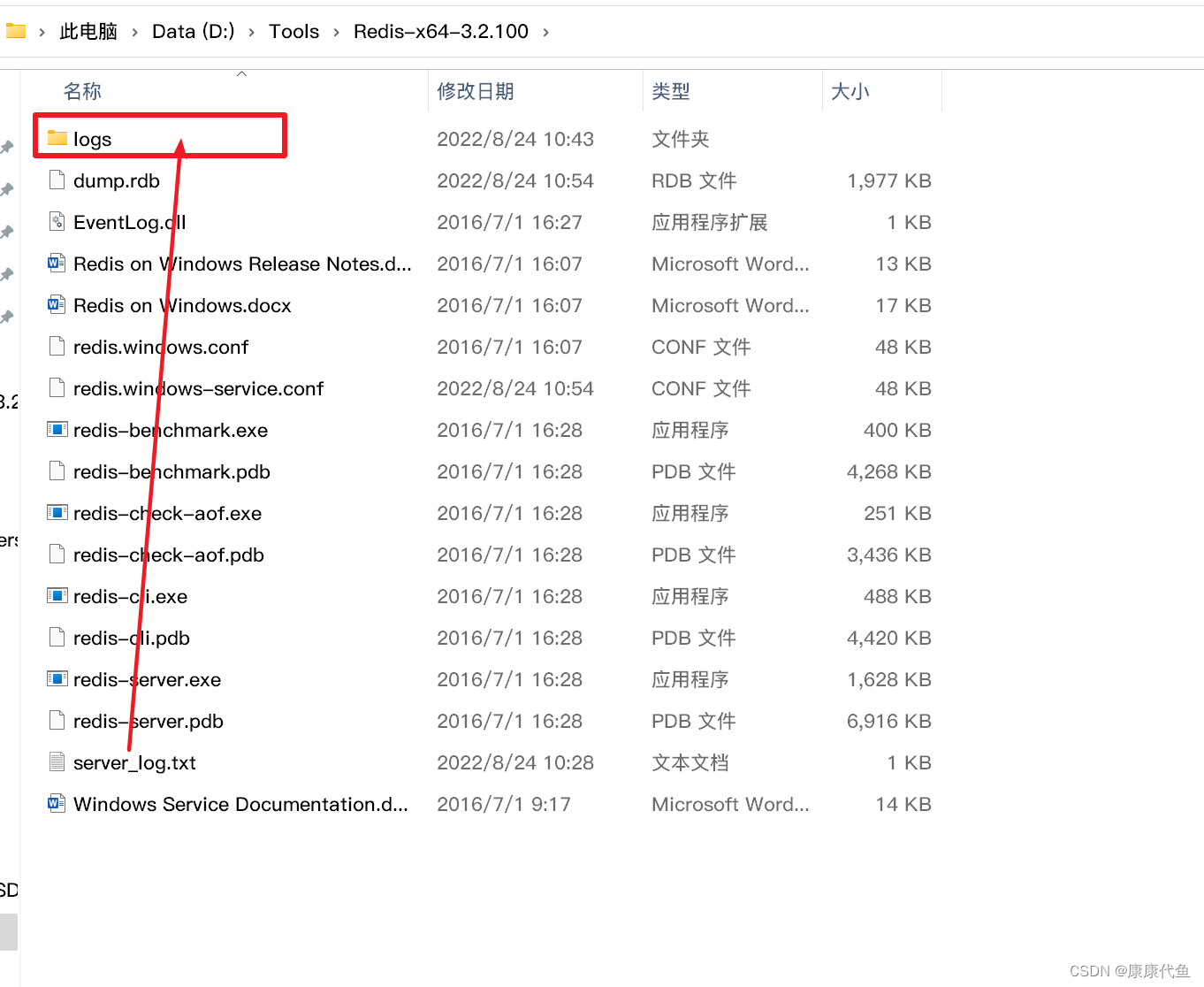Image resolution: width=1204 pixels, height=987 pixels.
Task: Sort by the 类型 column header
Action: click(x=670, y=91)
